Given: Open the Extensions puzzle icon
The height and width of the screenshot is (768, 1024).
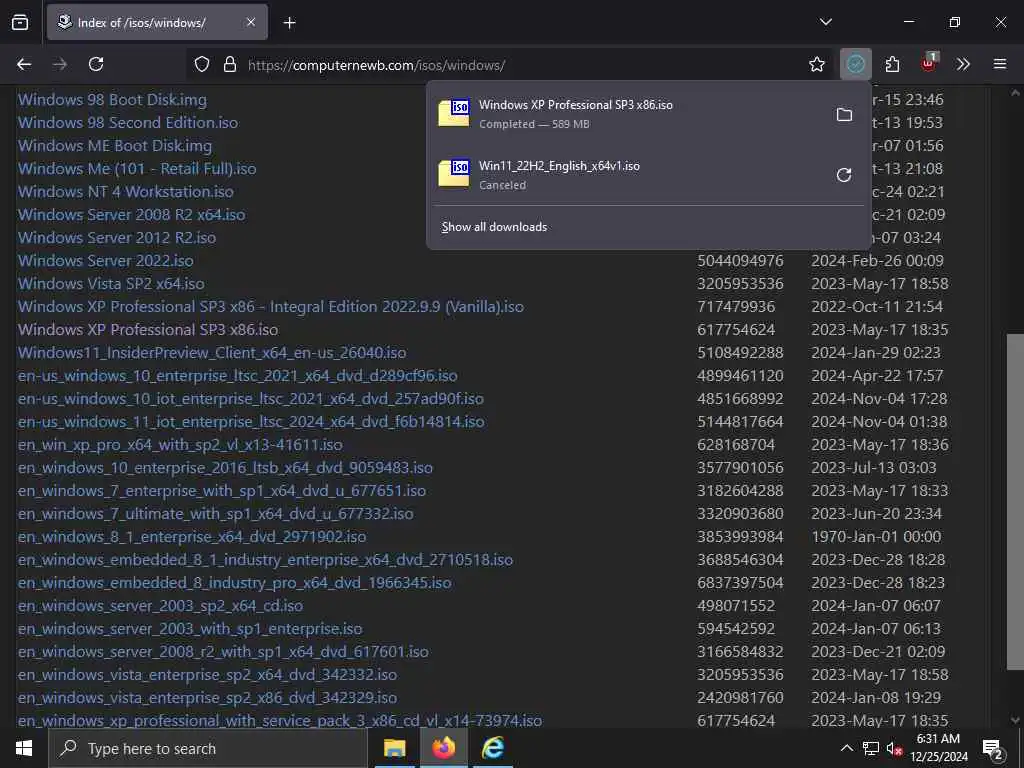Looking at the screenshot, I should (x=892, y=64).
